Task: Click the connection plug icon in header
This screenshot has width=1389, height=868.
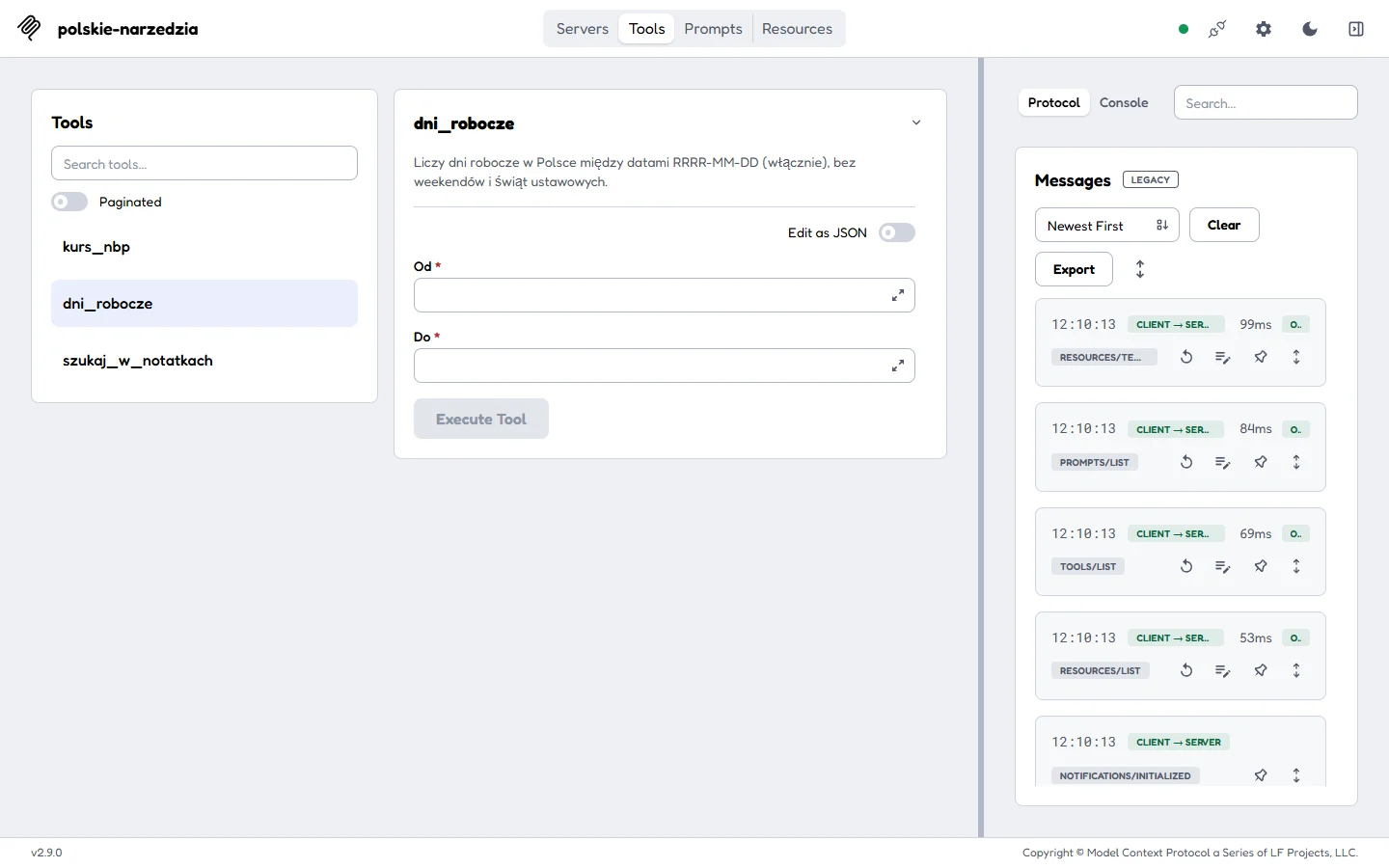Action: point(1217,29)
